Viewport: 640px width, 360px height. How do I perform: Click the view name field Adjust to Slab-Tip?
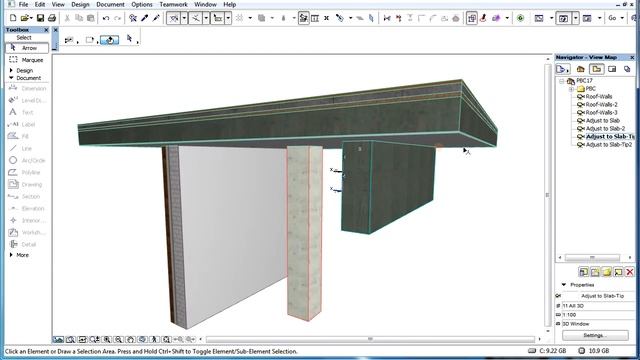click(598, 296)
